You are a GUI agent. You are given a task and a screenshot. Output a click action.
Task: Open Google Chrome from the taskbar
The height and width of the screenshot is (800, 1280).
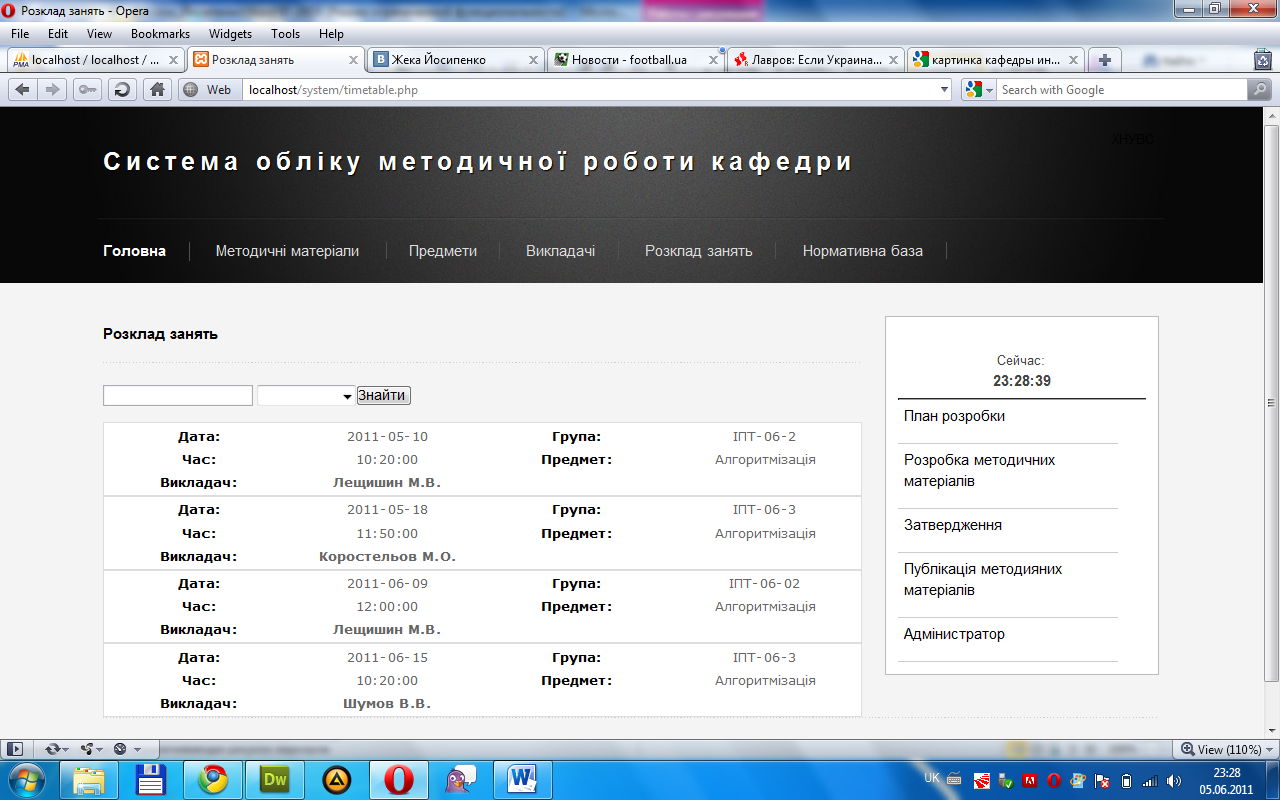(212, 778)
